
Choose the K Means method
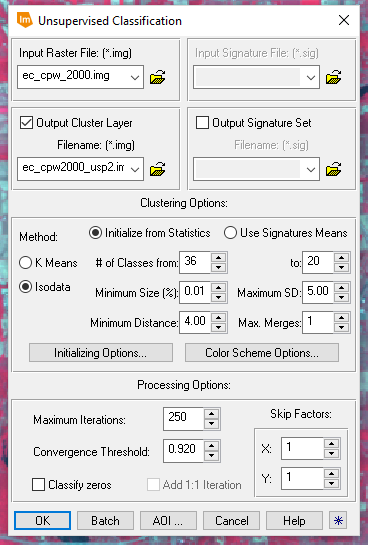click(25, 262)
